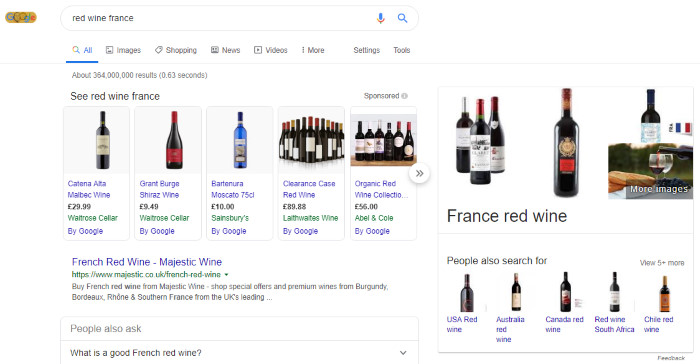Select the All tab
This screenshot has width=700, height=364.
pyautogui.click(x=82, y=50)
